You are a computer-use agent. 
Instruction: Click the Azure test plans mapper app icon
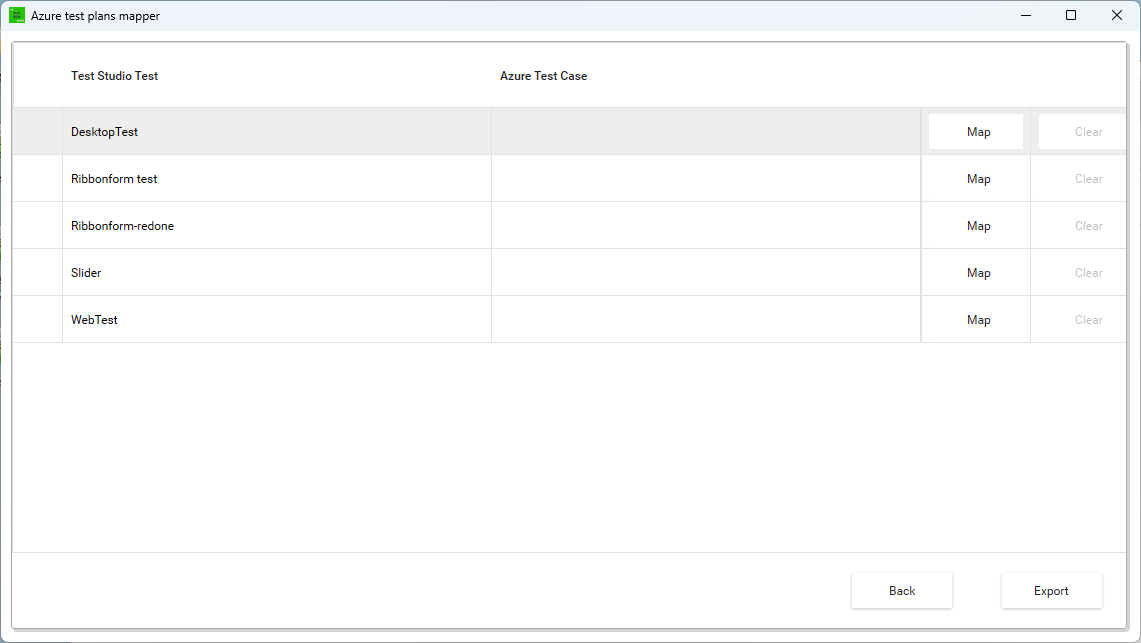pos(17,15)
